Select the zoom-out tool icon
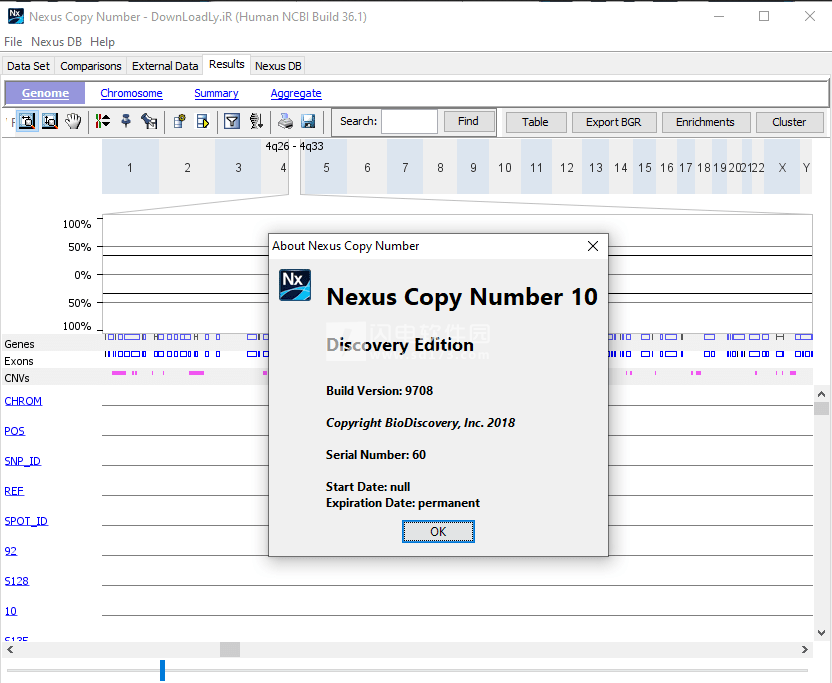Viewport: 832px width, 683px height. [50, 121]
